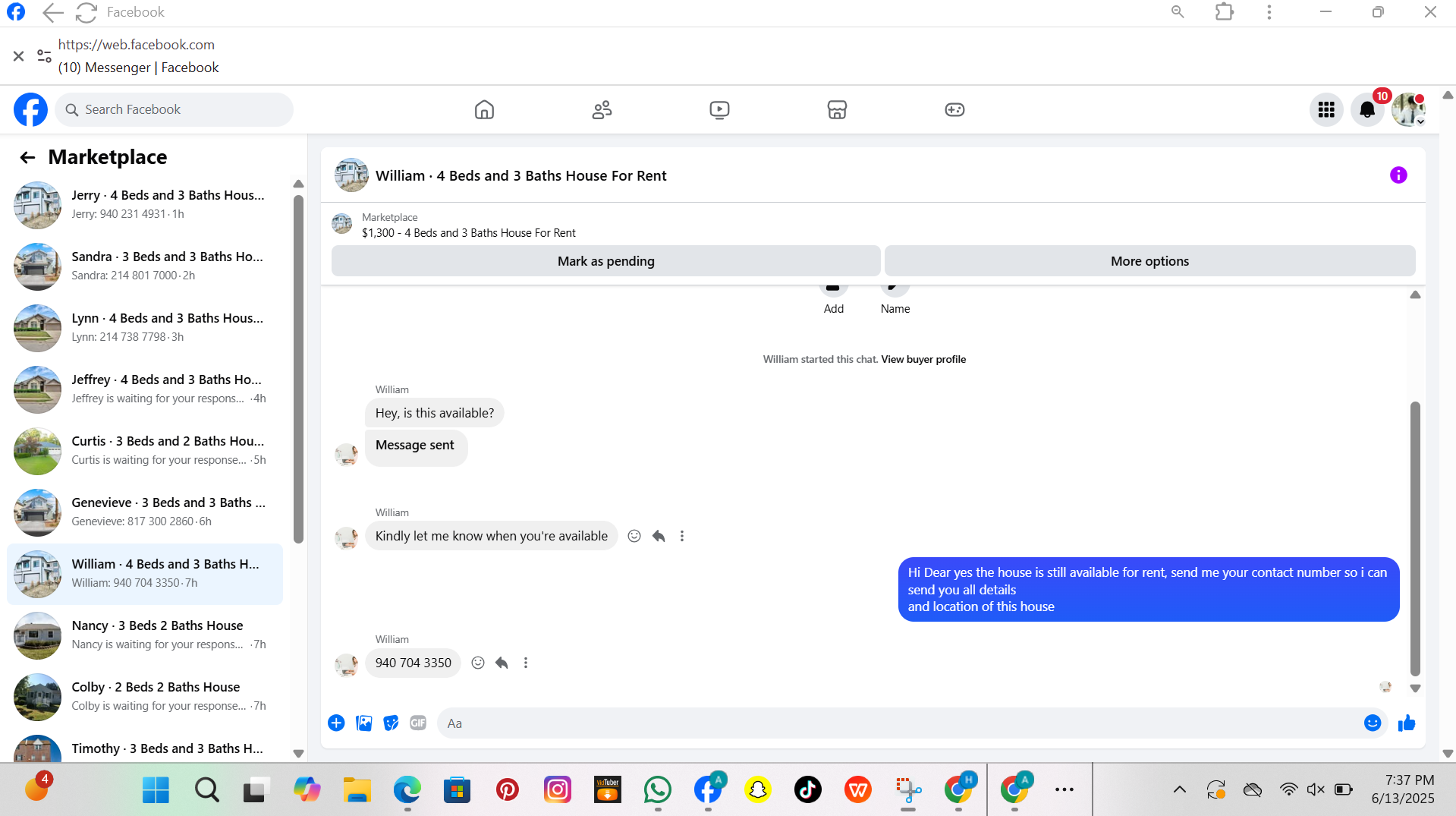The width and height of the screenshot is (1456, 816).
Task: Go back with the browser back arrow
Action: coord(52,12)
